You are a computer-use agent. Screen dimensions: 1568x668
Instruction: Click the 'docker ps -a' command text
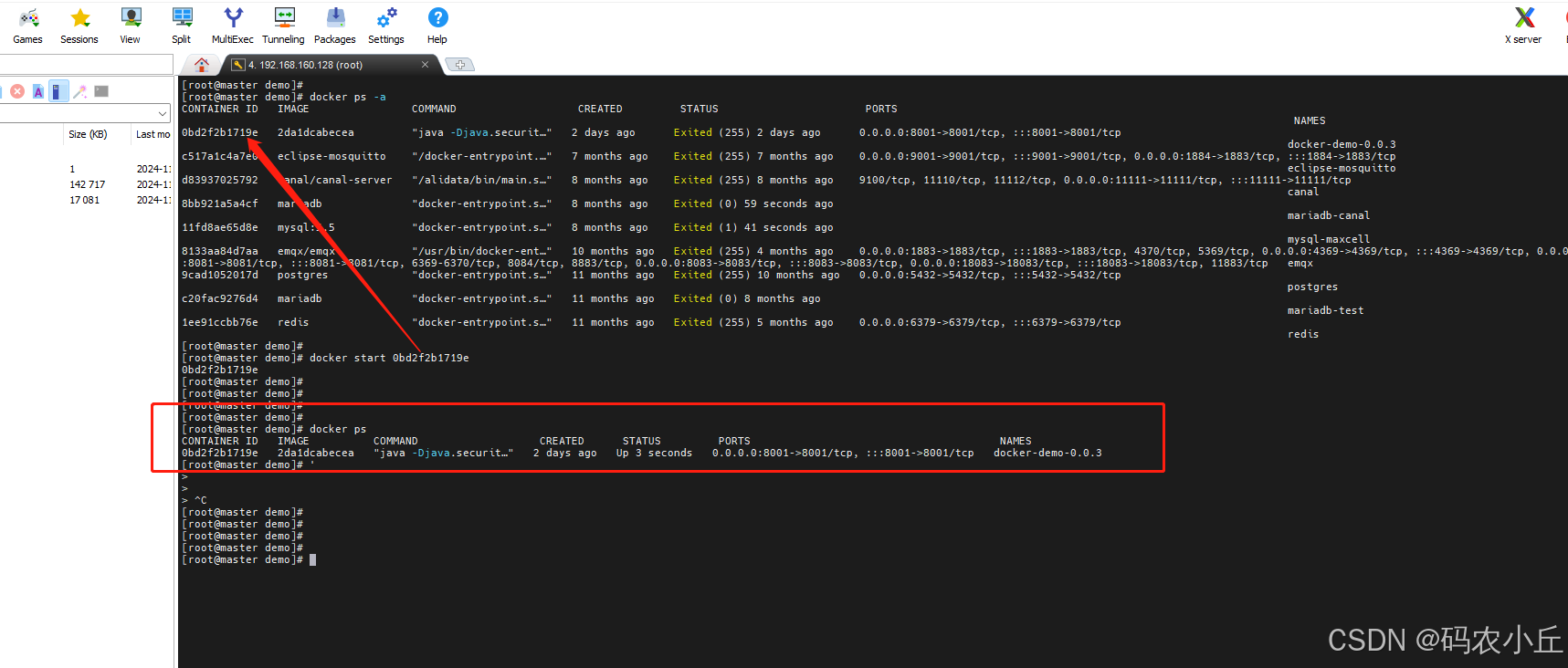(x=348, y=97)
